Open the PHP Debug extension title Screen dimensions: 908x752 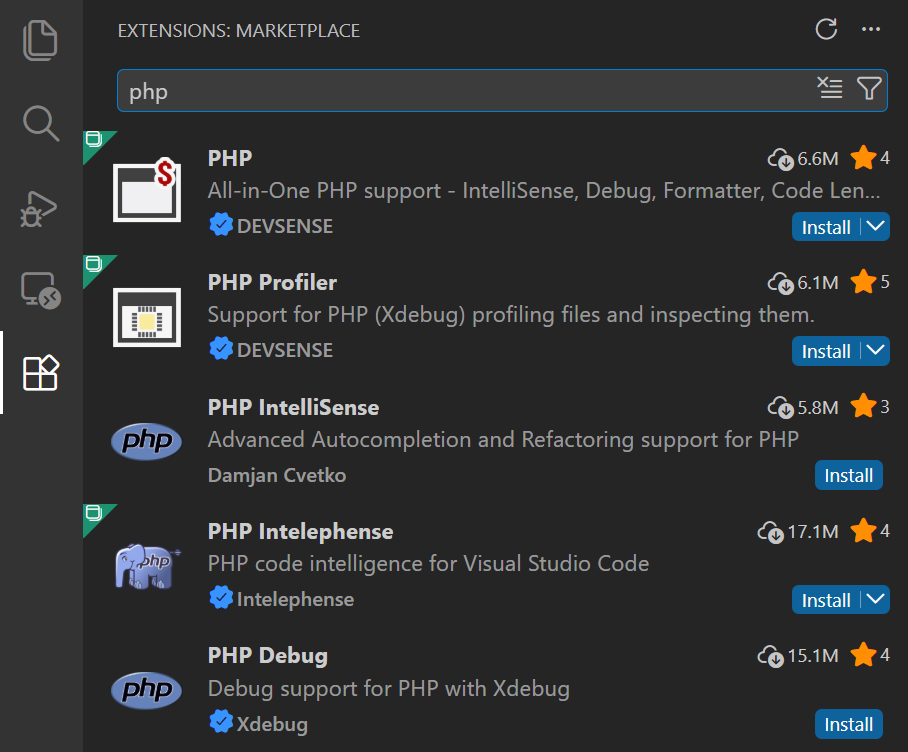[x=268, y=656]
